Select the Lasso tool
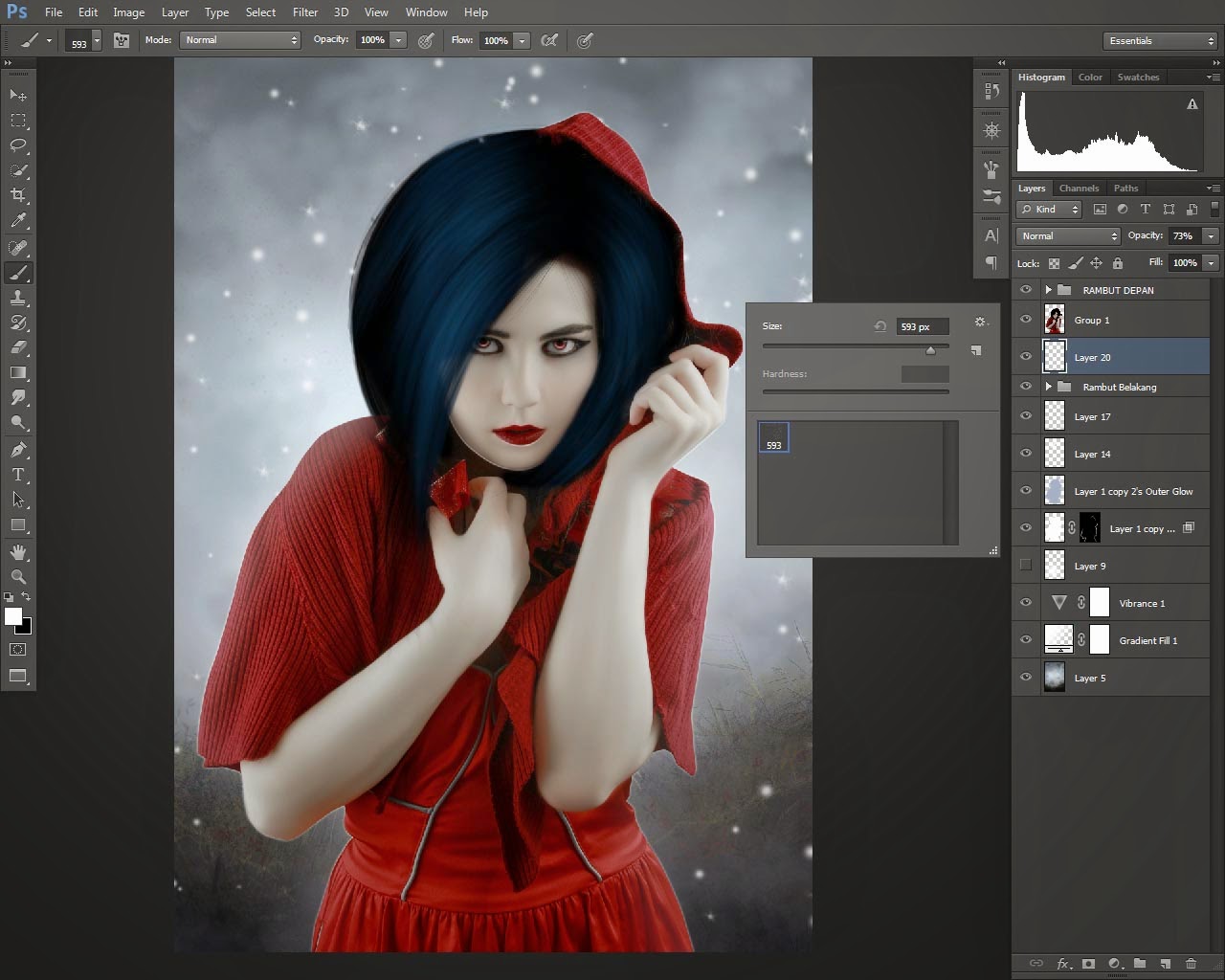Image resolution: width=1225 pixels, height=980 pixels. coord(18,145)
